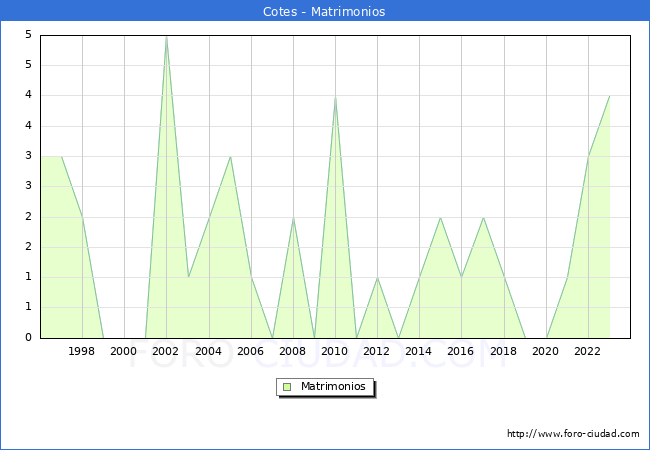
Task: Click the Matrimonios legend label text
Action: tap(331, 386)
